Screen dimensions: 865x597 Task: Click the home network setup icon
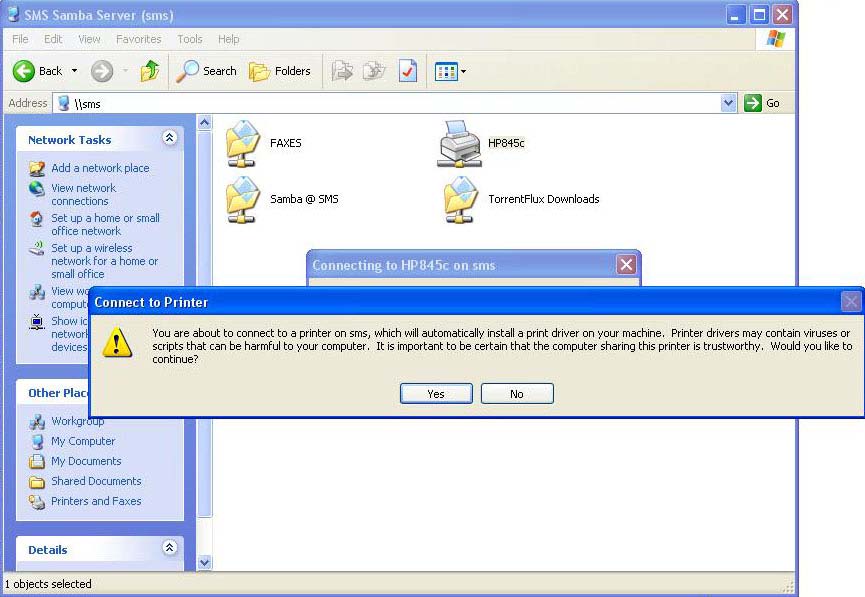point(37,219)
